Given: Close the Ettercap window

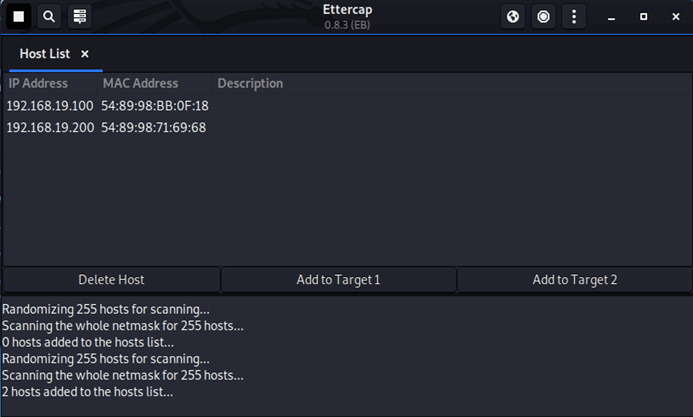Looking at the screenshot, I should (x=676, y=17).
